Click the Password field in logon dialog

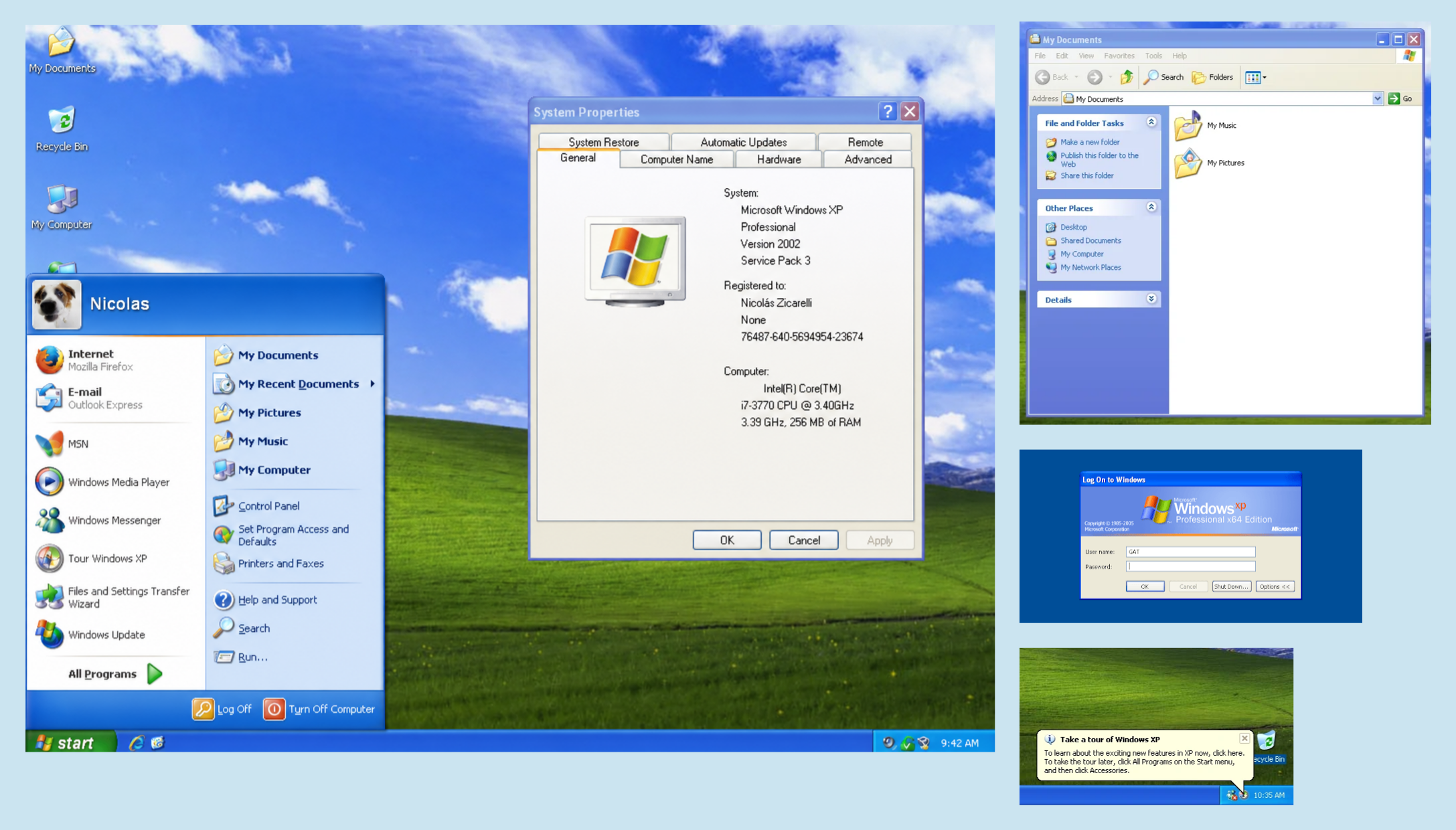tap(1190, 566)
